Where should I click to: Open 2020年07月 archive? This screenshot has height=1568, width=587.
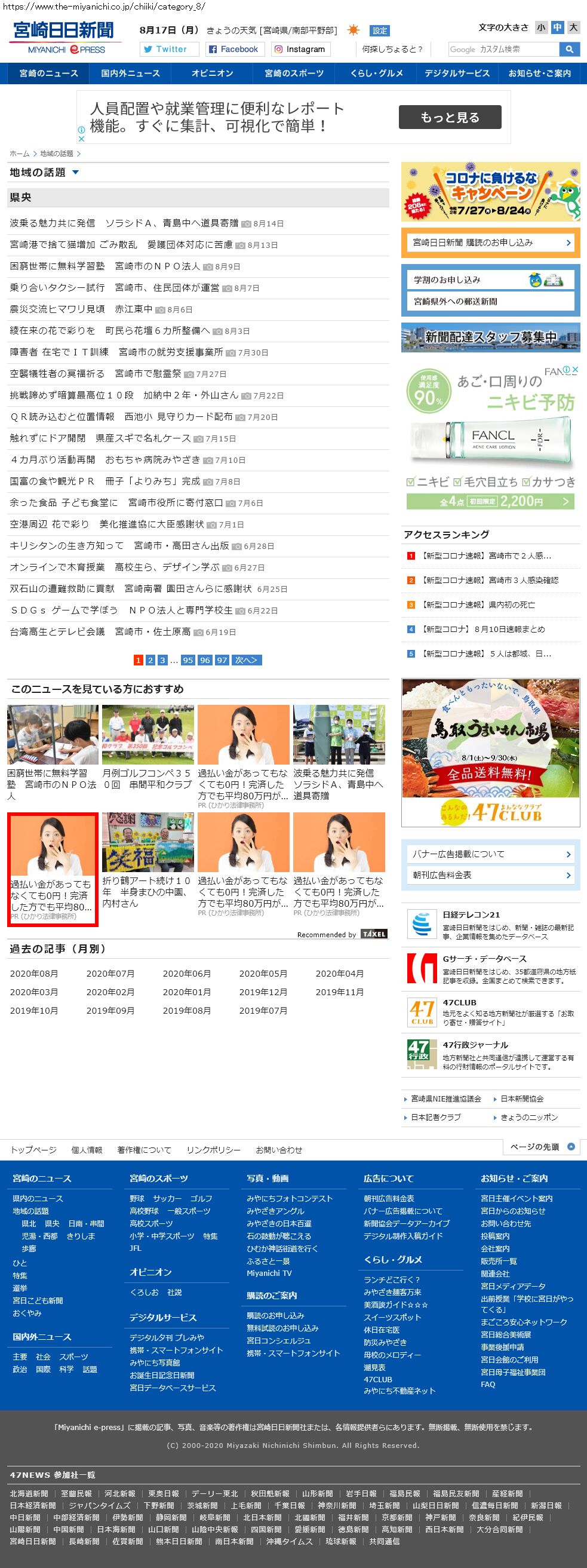tap(110, 973)
